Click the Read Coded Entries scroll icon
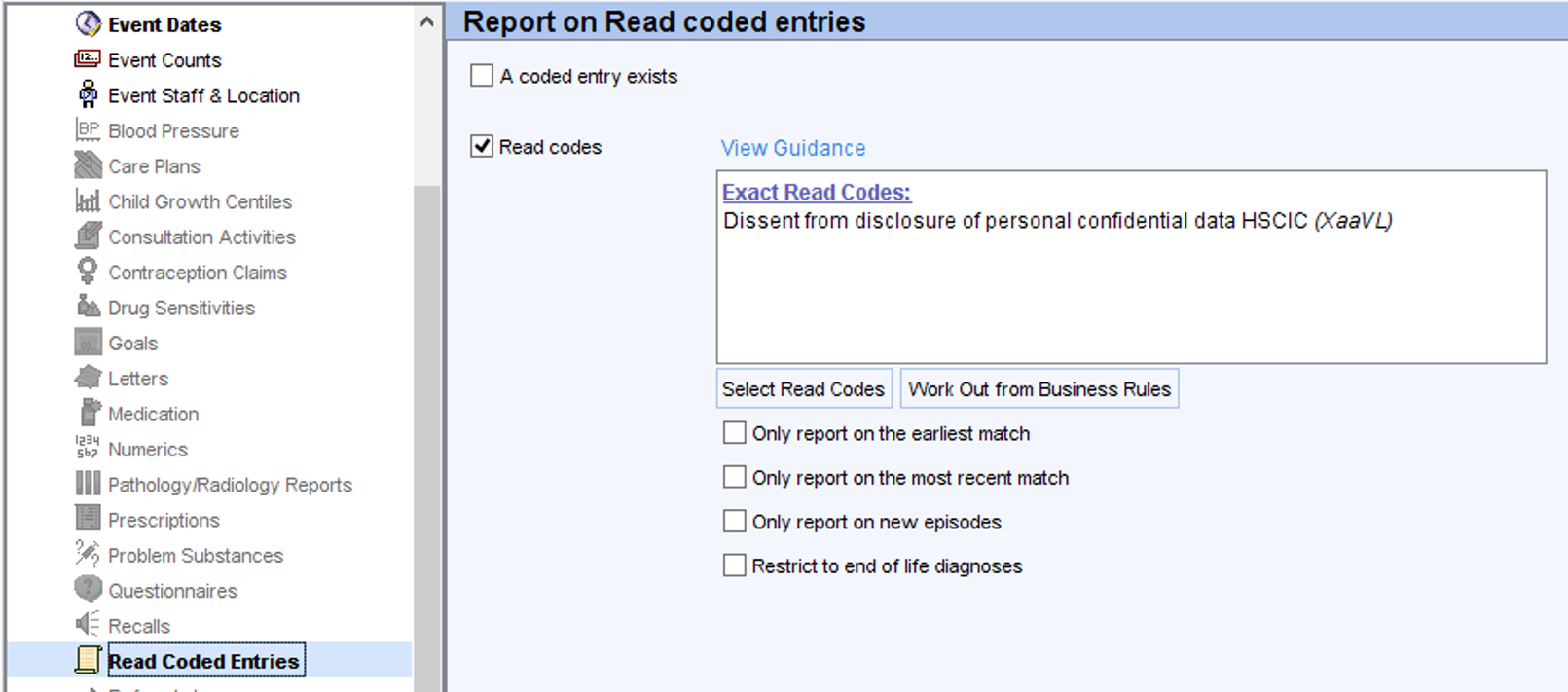Viewport: 1568px width, 692px height. 88,660
